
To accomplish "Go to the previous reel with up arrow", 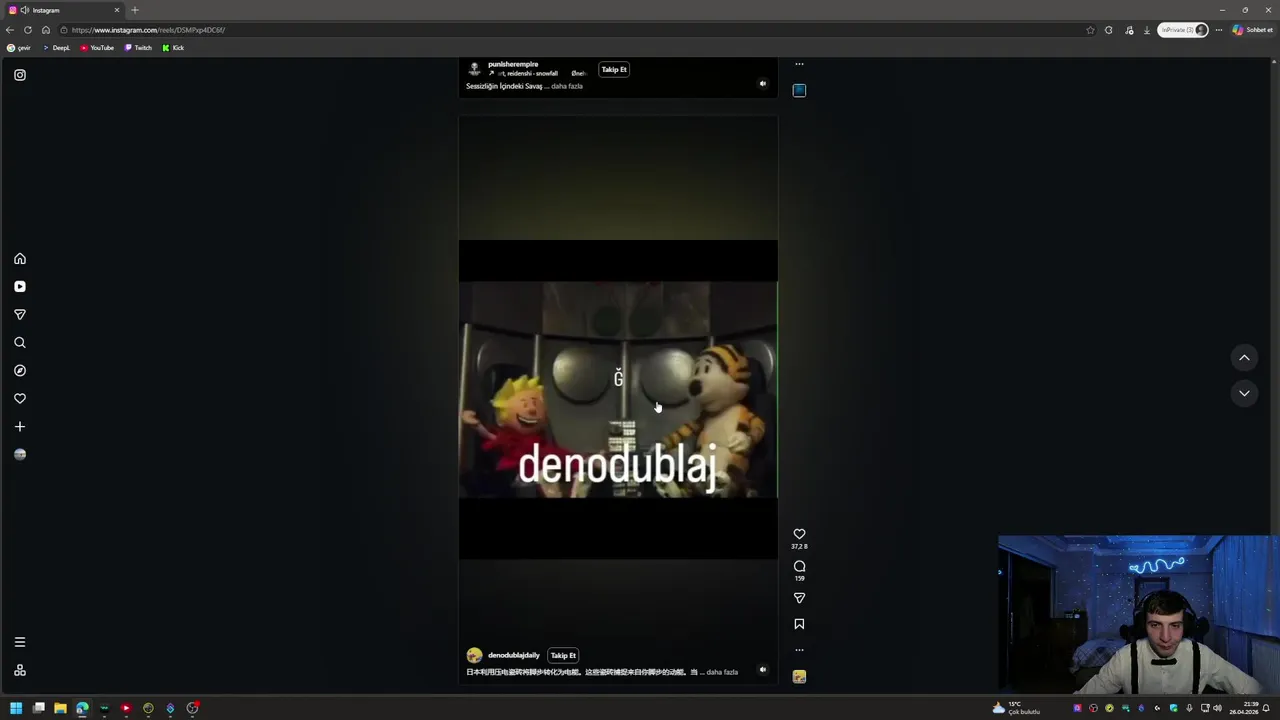I will 1244,358.
